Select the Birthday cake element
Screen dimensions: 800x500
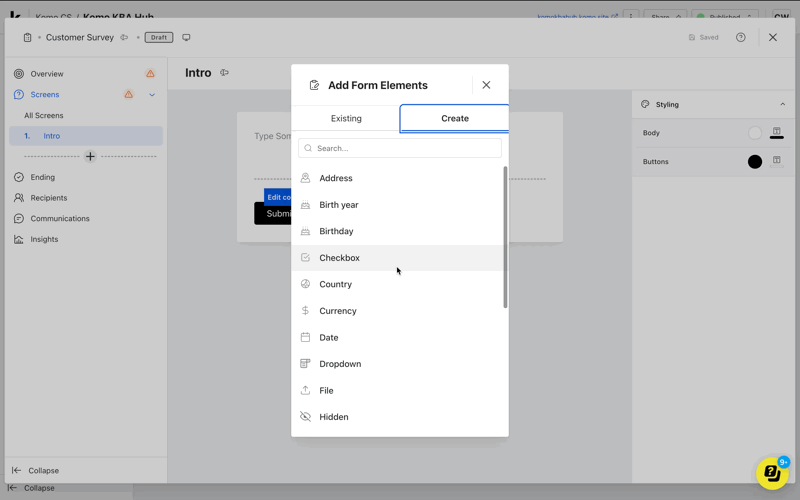click(336, 231)
